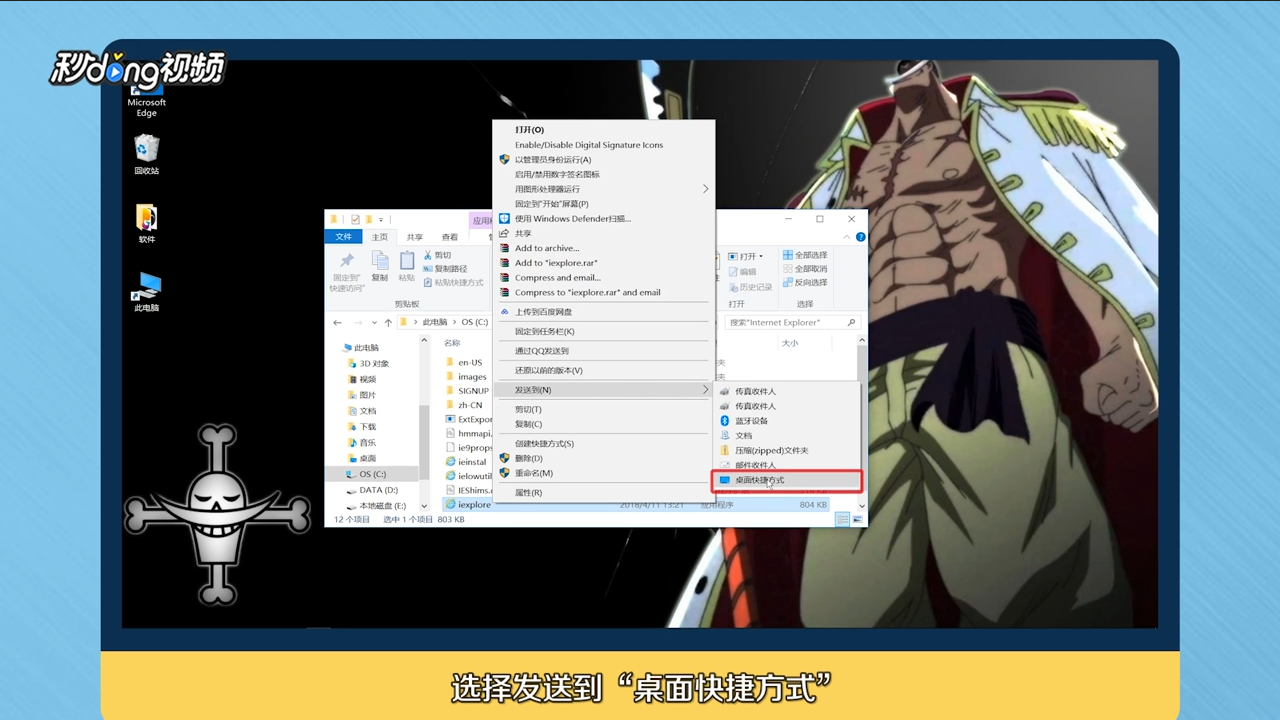Open Explorer help question mark icon
Viewport: 1280px width, 720px height.
click(861, 237)
